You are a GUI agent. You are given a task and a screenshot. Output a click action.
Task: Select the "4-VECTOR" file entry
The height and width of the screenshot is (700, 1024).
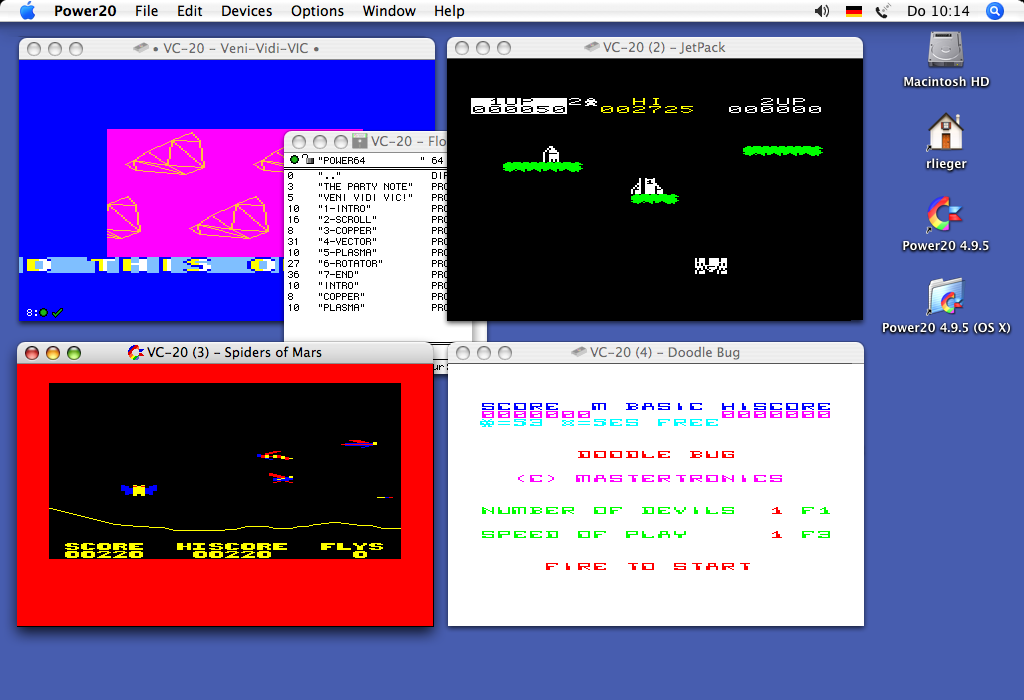pos(366,242)
